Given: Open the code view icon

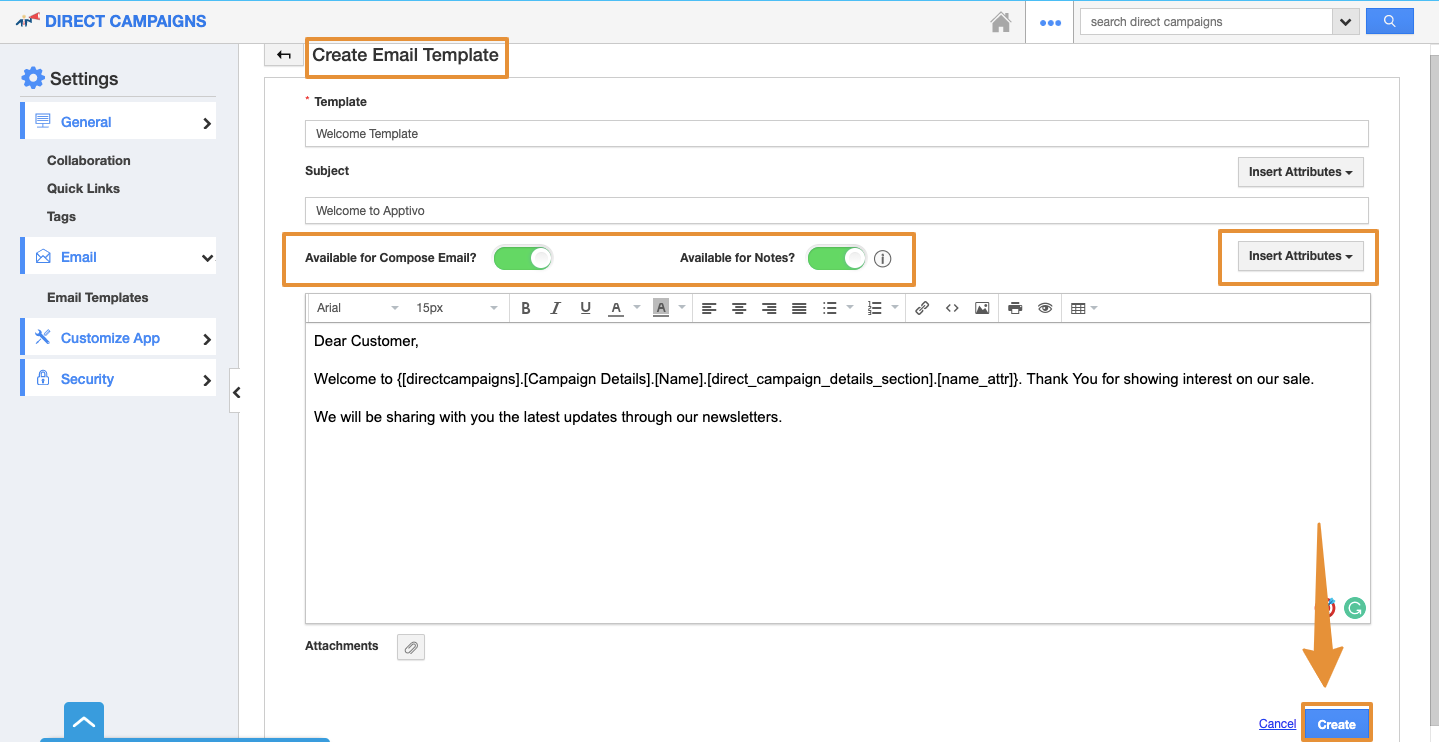Looking at the screenshot, I should (x=951, y=307).
